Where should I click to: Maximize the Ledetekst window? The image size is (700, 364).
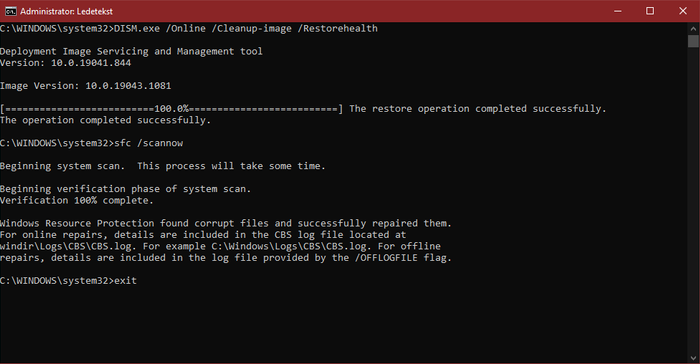[x=650, y=11]
